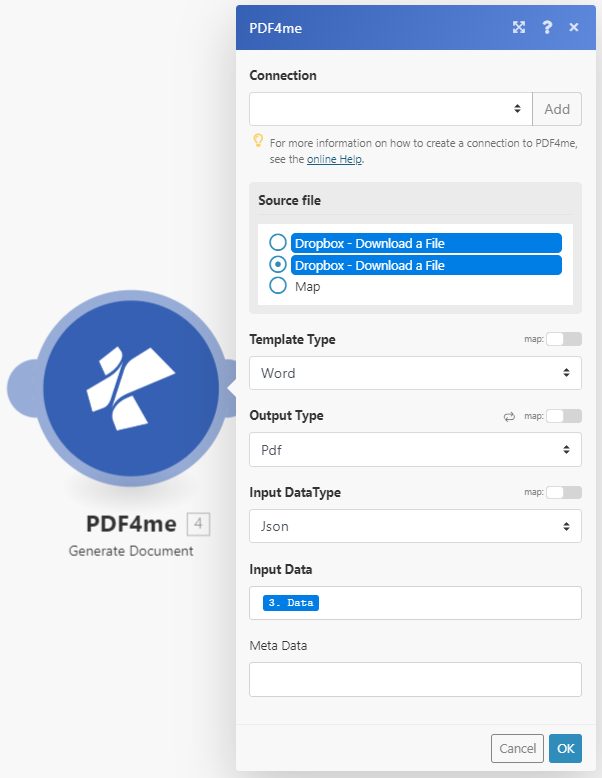Toggle the Template Type map switch
Viewport: 602px width, 778px height.
point(563,339)
